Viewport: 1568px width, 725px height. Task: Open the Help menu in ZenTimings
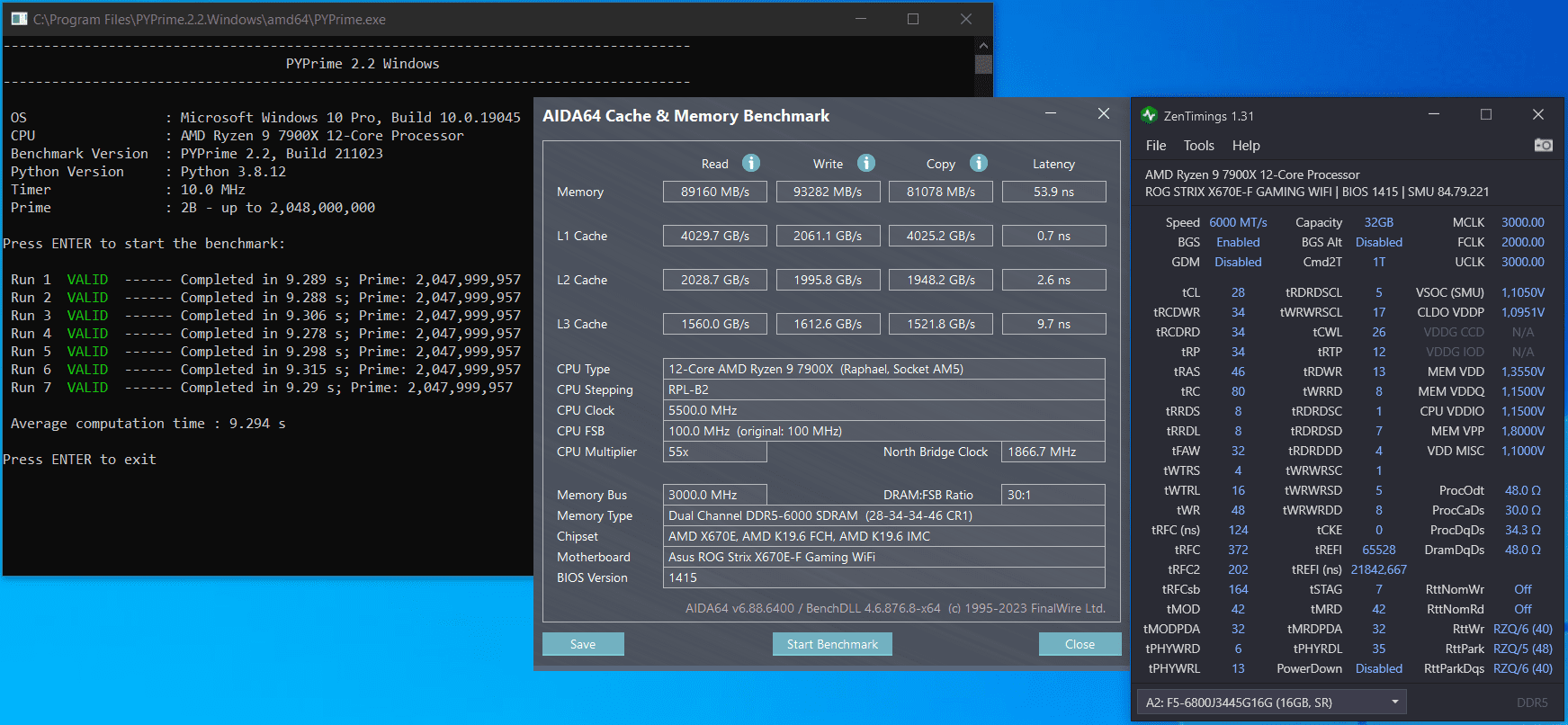coord(1246,146)
